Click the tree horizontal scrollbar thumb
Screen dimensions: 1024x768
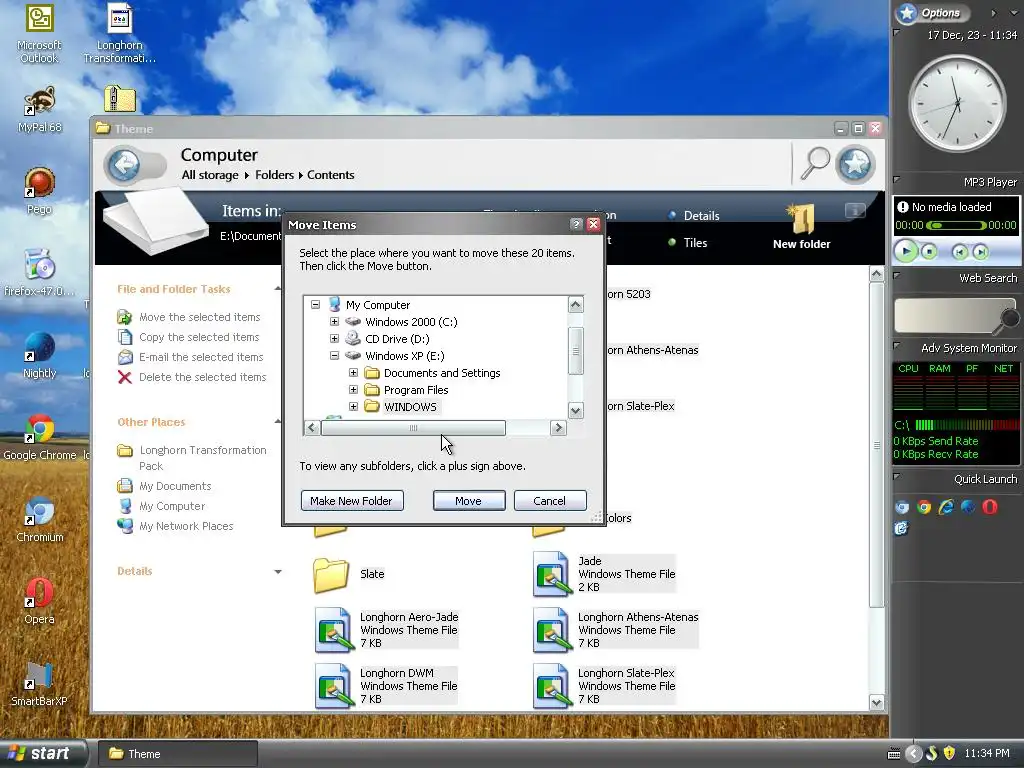pyautogui.click(x=413, y=428)
